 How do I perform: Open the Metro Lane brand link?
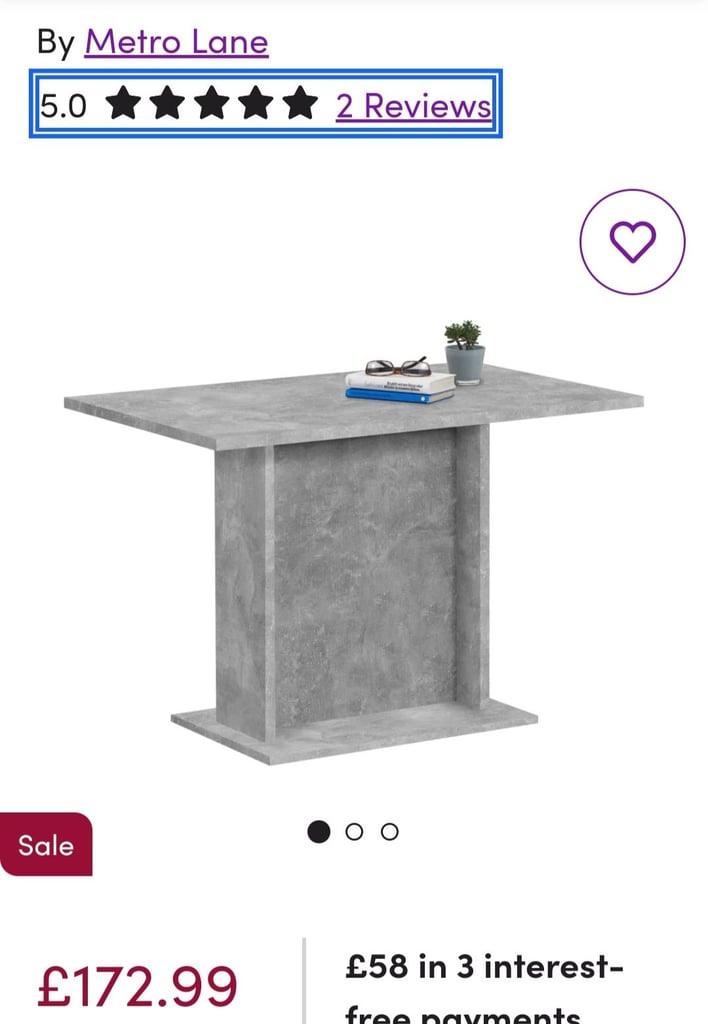click(176, 42)
